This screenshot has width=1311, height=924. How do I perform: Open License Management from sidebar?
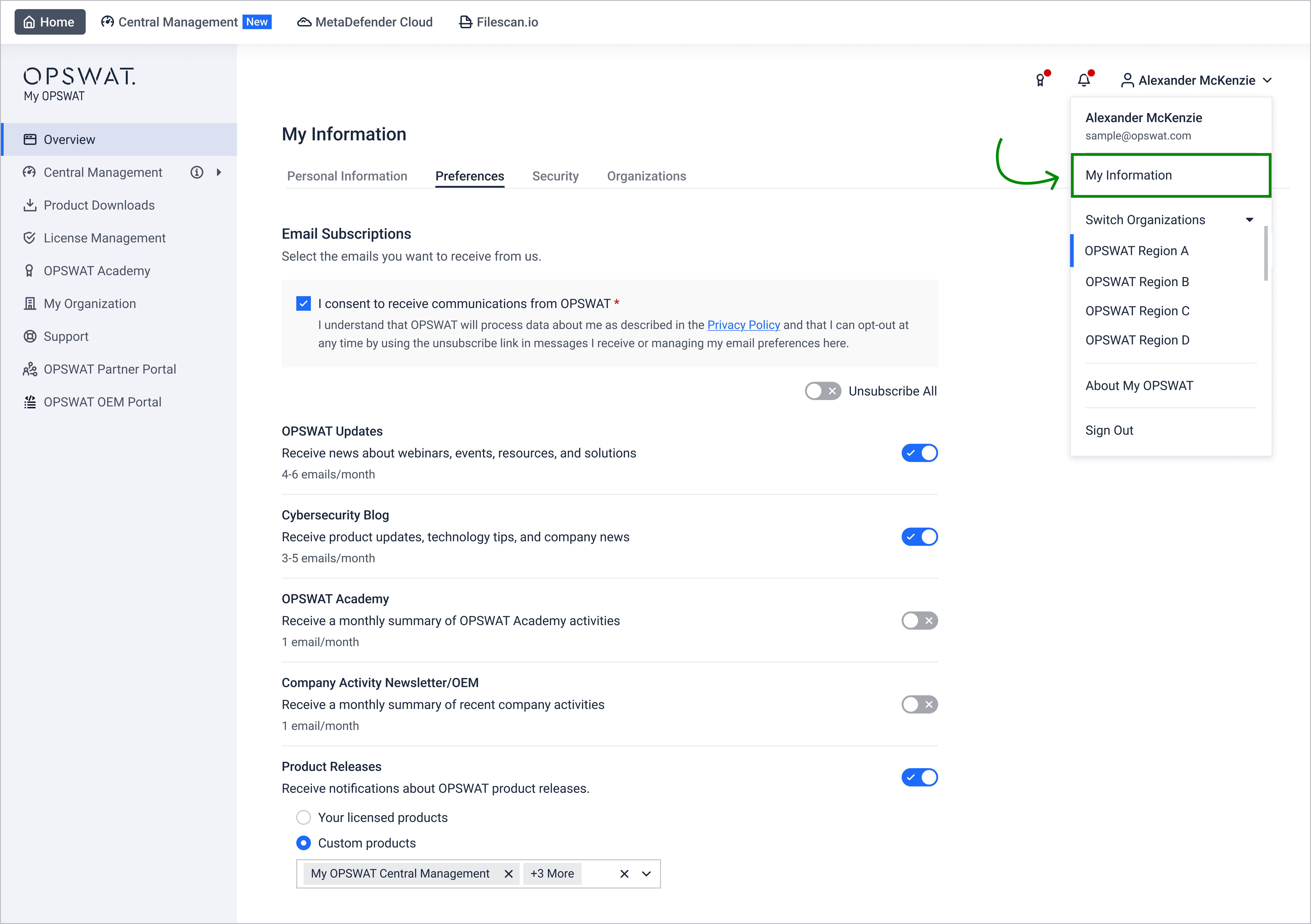click(104, 238)
